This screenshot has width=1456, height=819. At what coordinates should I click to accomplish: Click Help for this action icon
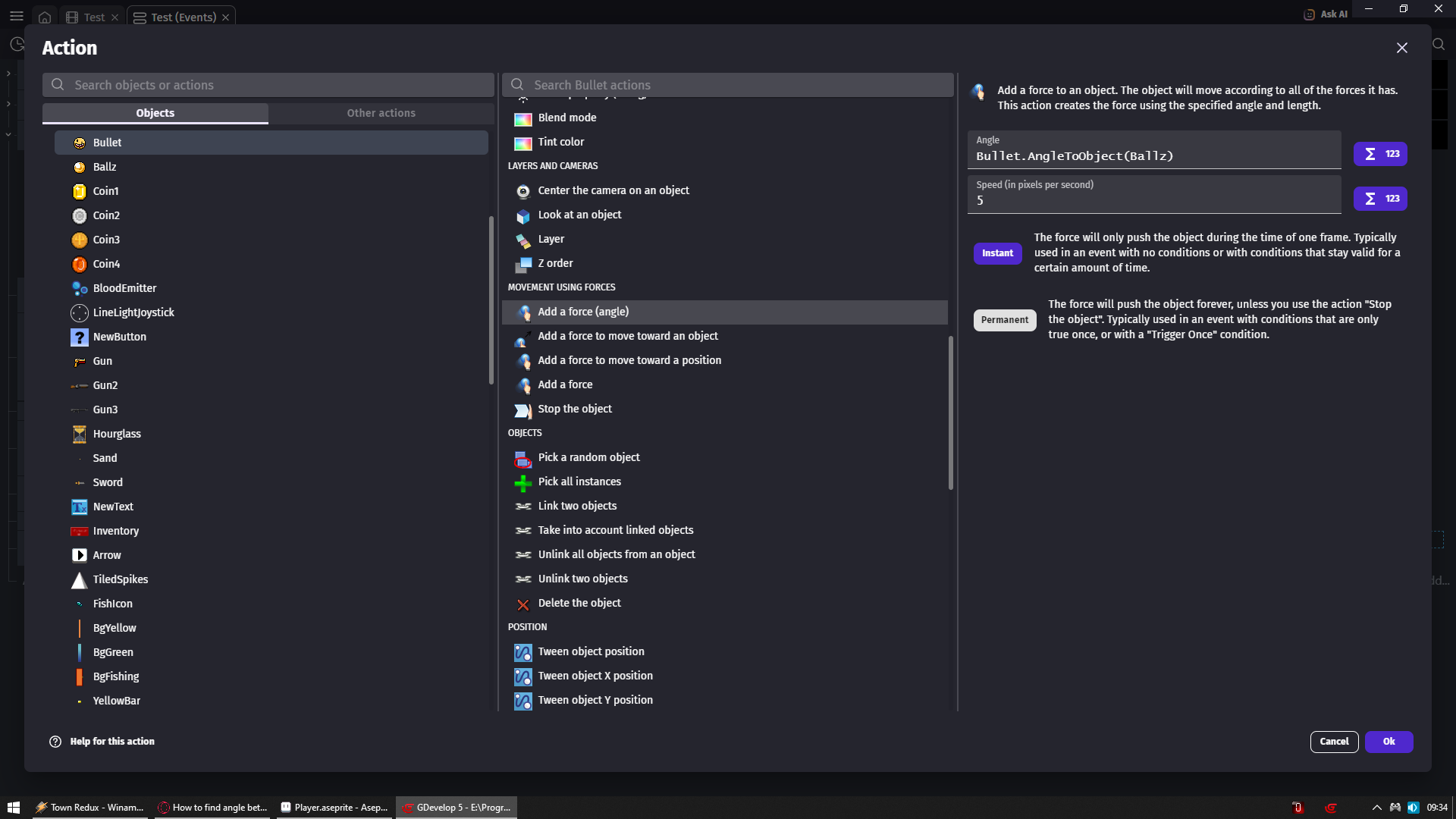[x=55, y=742]
